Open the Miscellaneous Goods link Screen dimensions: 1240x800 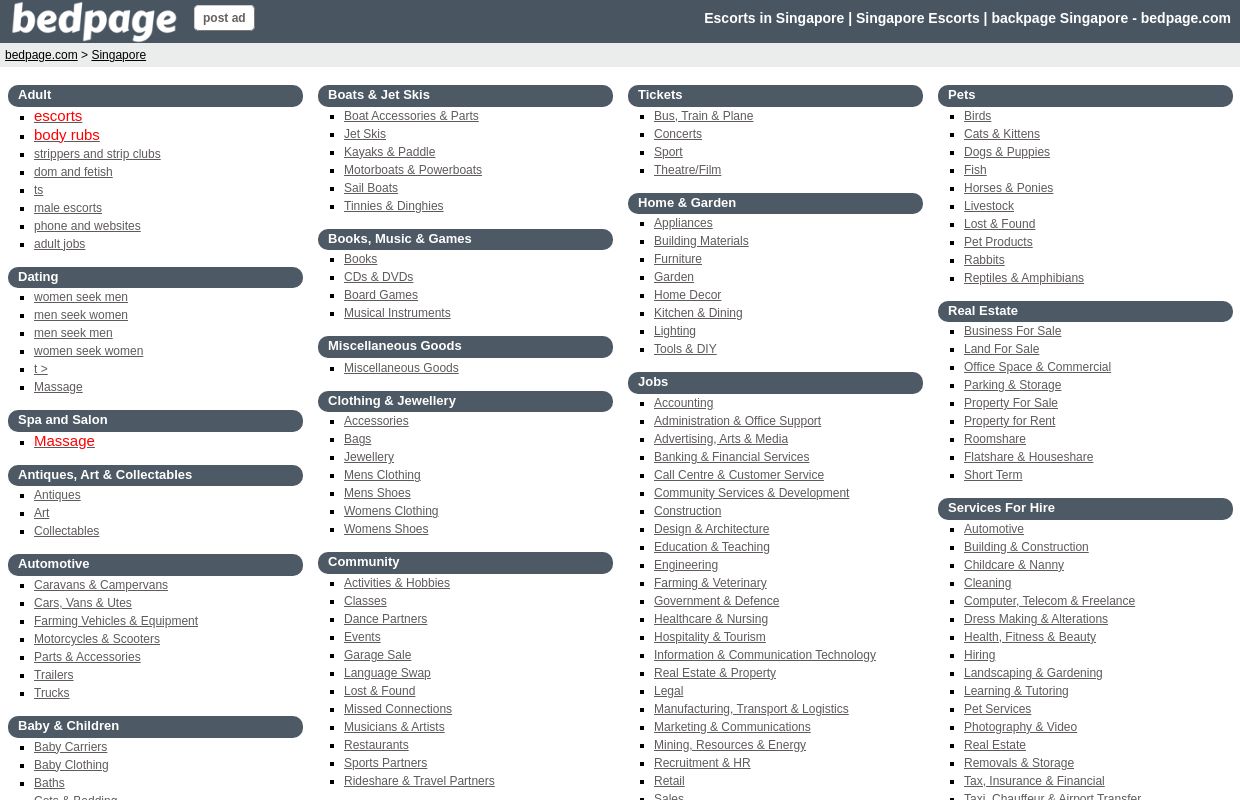pyautogui.click(x=401, y=368)
